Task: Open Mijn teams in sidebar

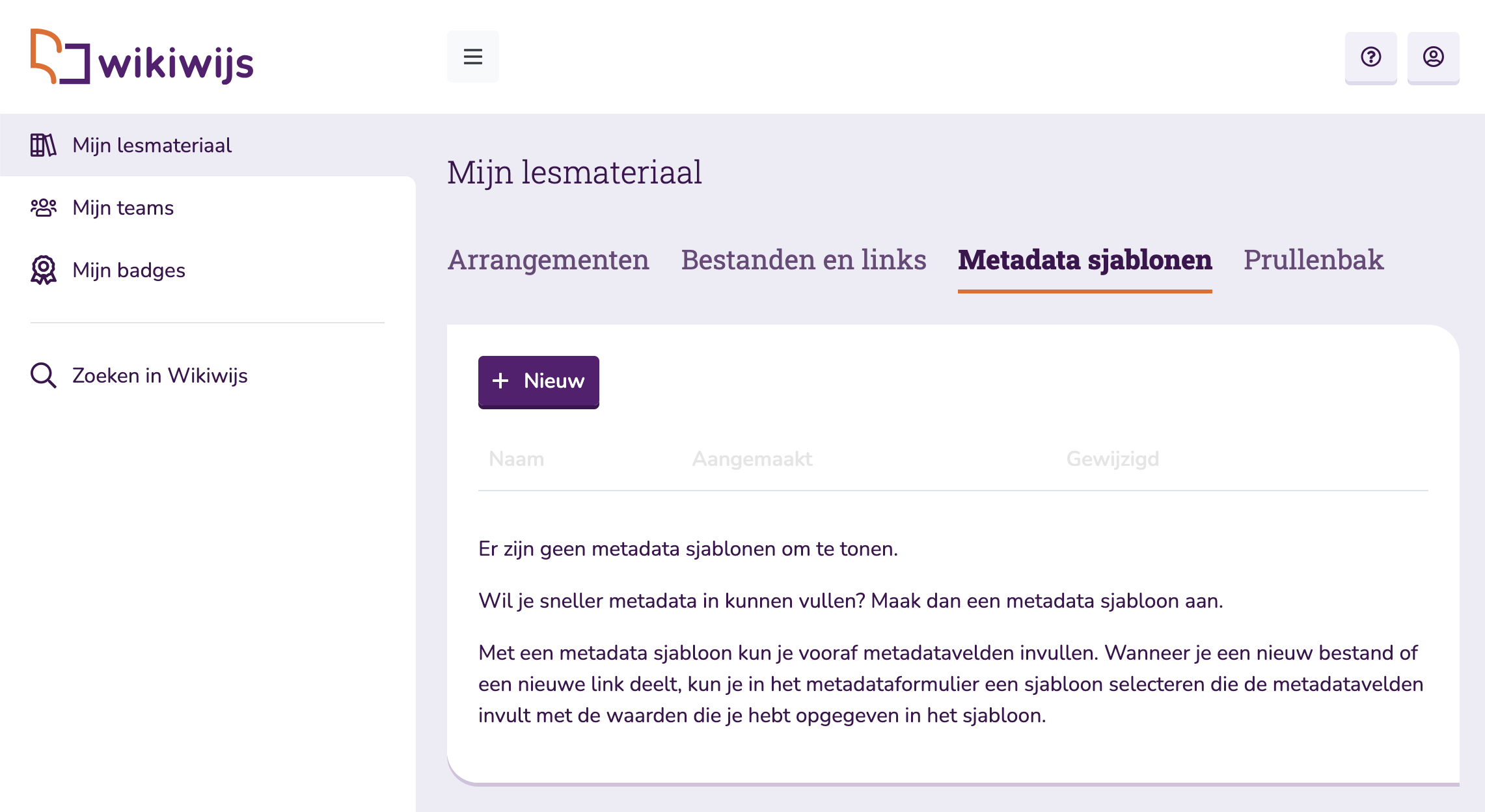Action: coord(123,208)
